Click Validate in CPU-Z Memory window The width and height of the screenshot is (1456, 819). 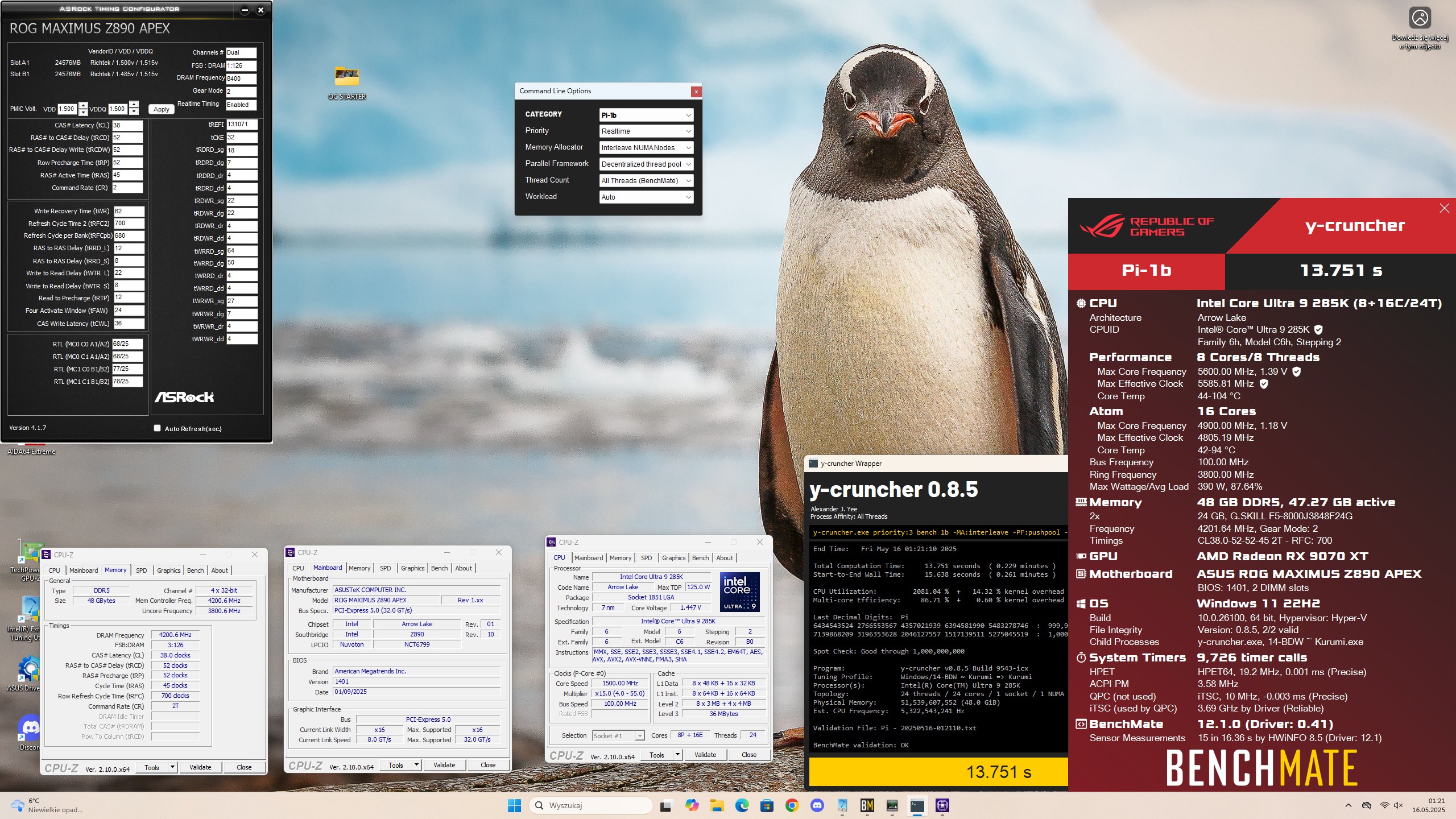tap(200, 767)
